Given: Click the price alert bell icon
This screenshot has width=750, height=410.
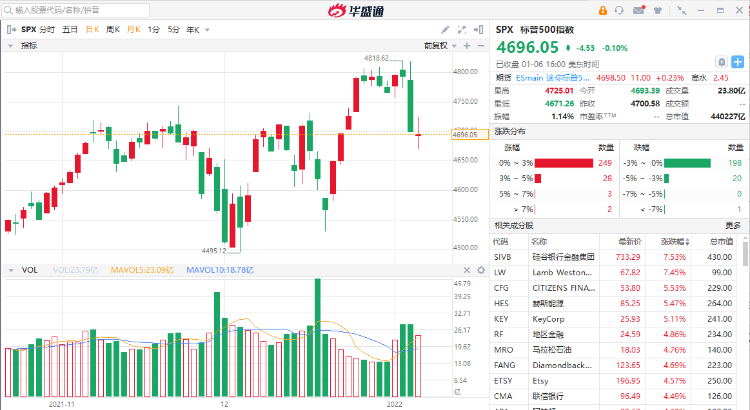Looking at the screenshot, I should tap(721, 62).
